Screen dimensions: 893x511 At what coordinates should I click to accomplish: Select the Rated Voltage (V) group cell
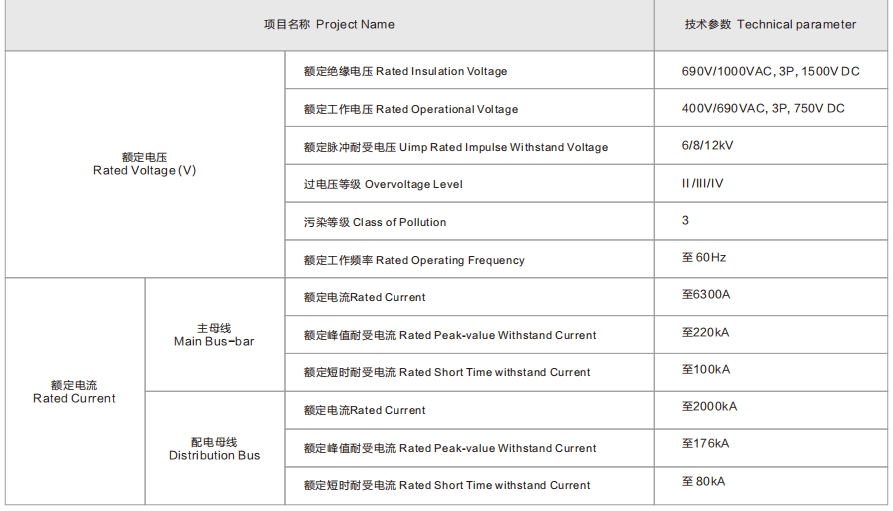[x=145, y=164]
